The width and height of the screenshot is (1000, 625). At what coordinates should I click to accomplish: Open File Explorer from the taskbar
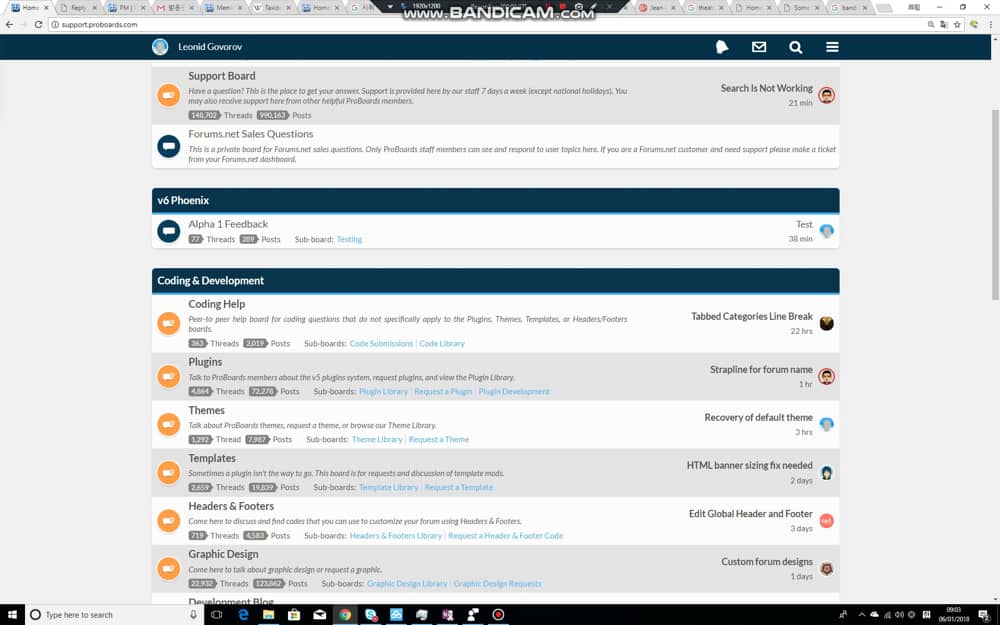[x=268, y=615]
